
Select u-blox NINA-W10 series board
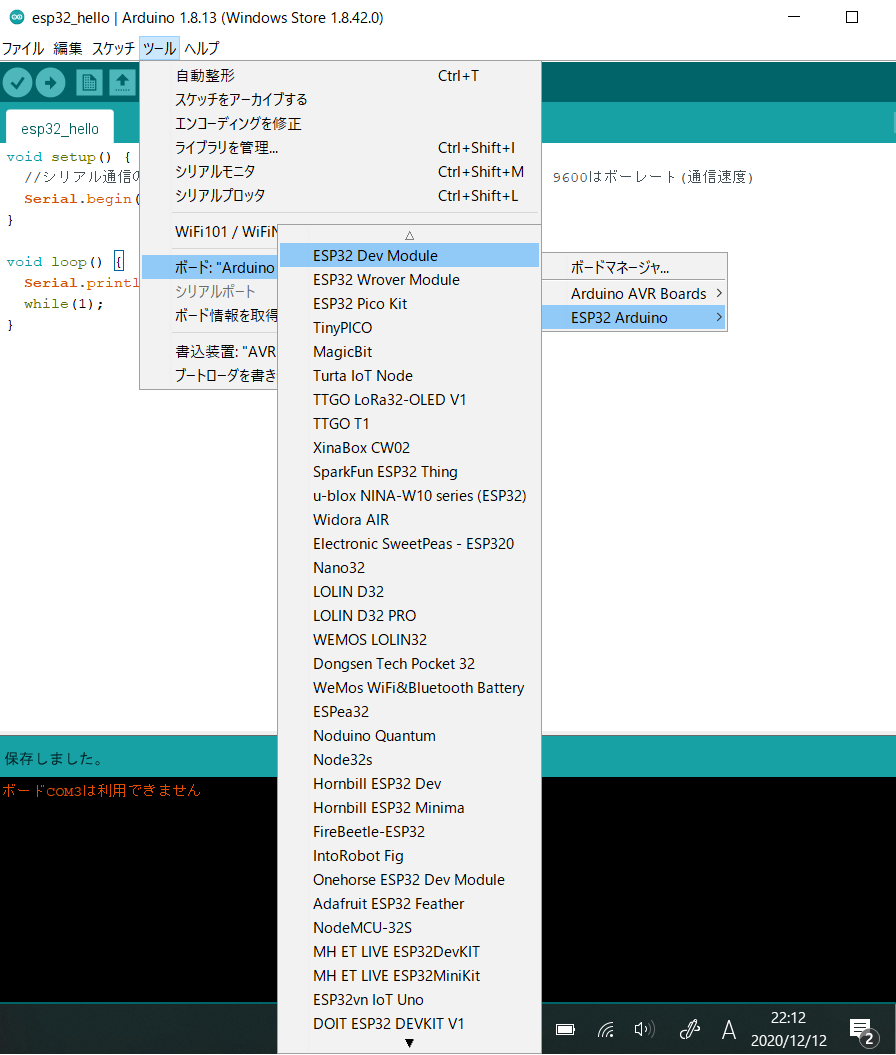coord(409,495)
